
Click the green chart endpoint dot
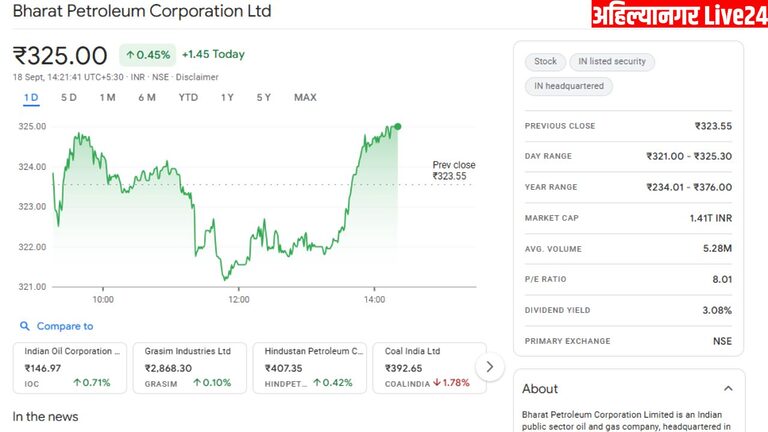click(398, 126)
